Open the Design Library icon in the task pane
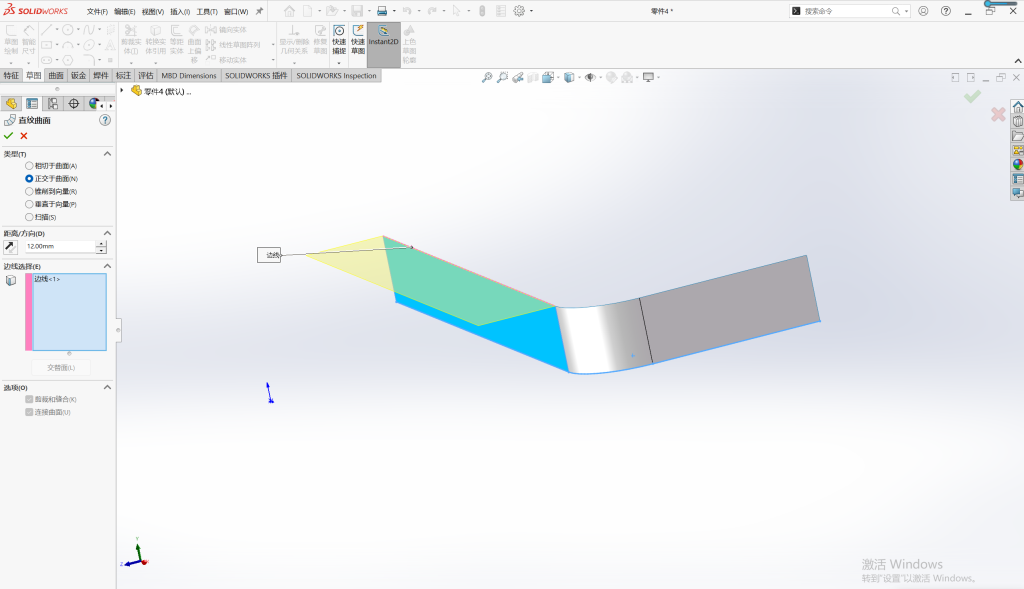The image size is (1024, 589). [x=1017, y=121]
